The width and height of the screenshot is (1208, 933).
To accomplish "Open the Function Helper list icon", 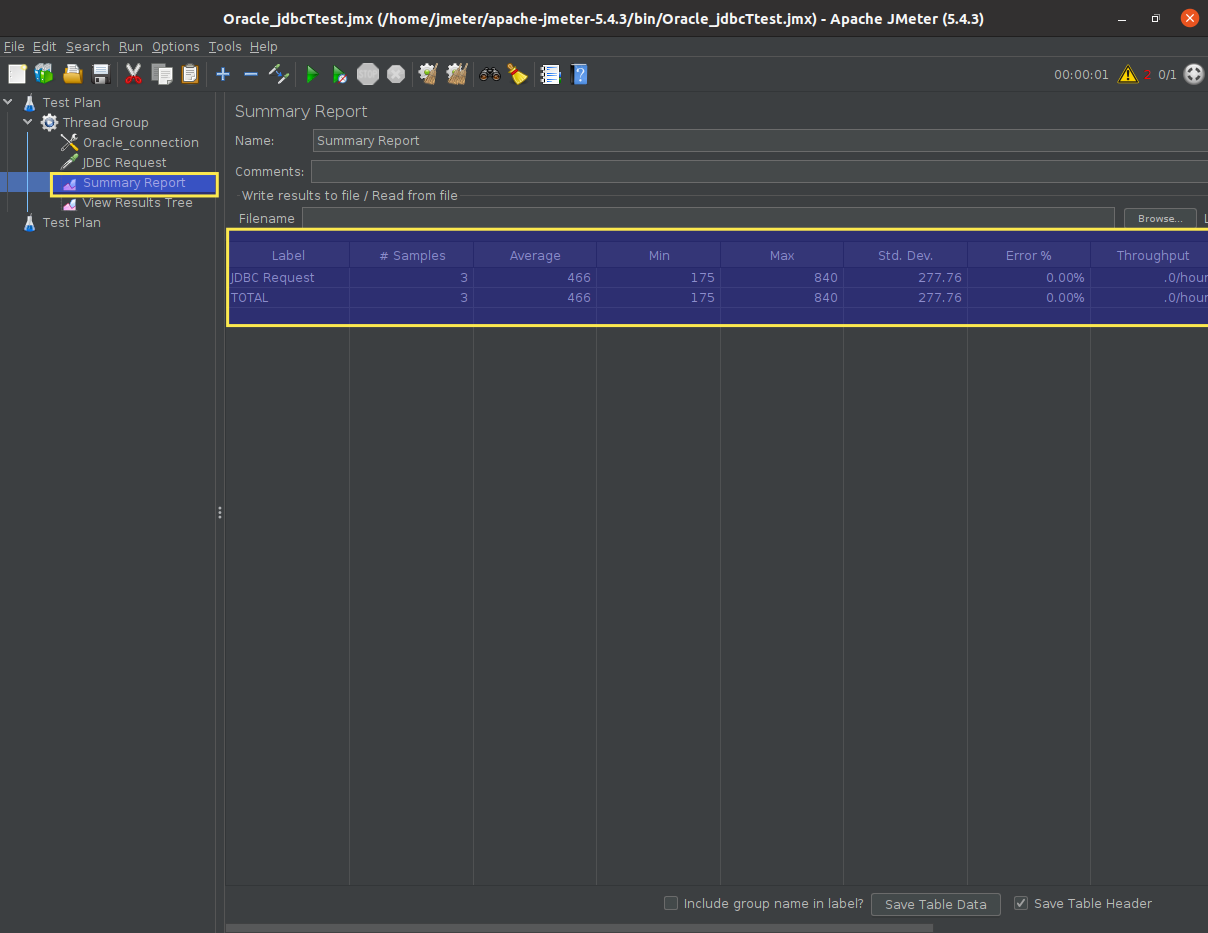I will click(x=550, y=74).
